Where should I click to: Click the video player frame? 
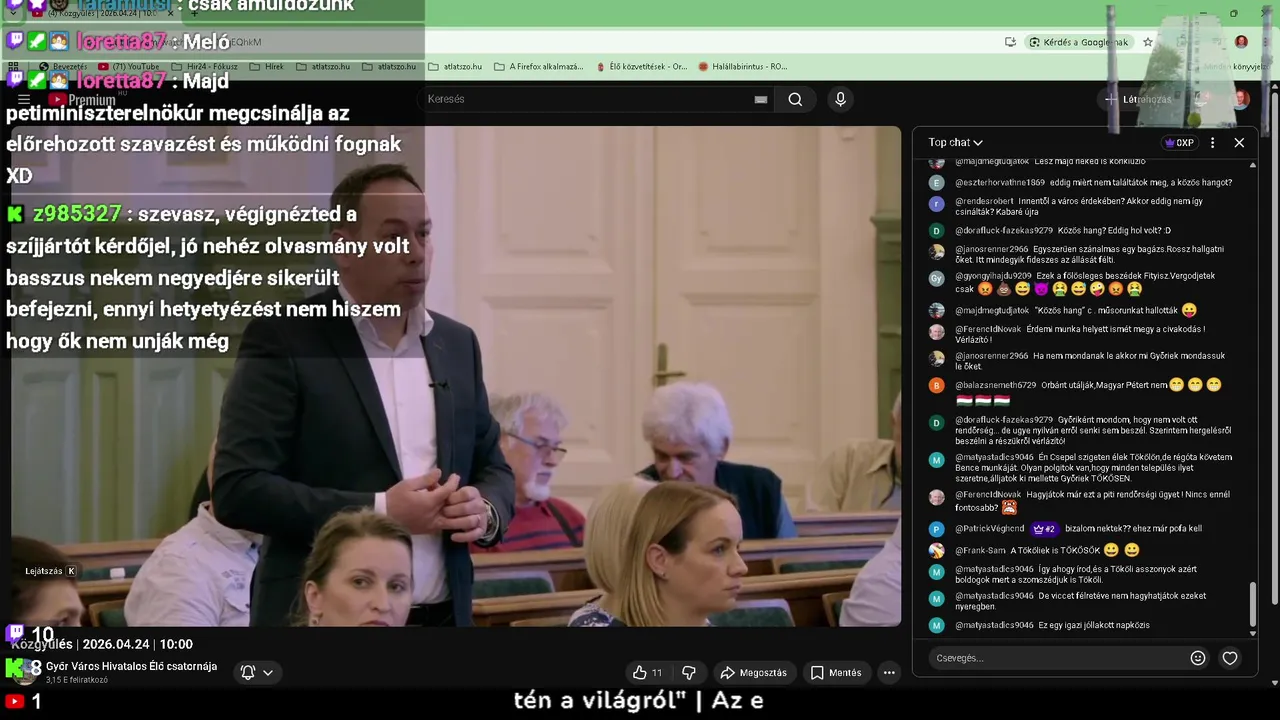(456, 376)
